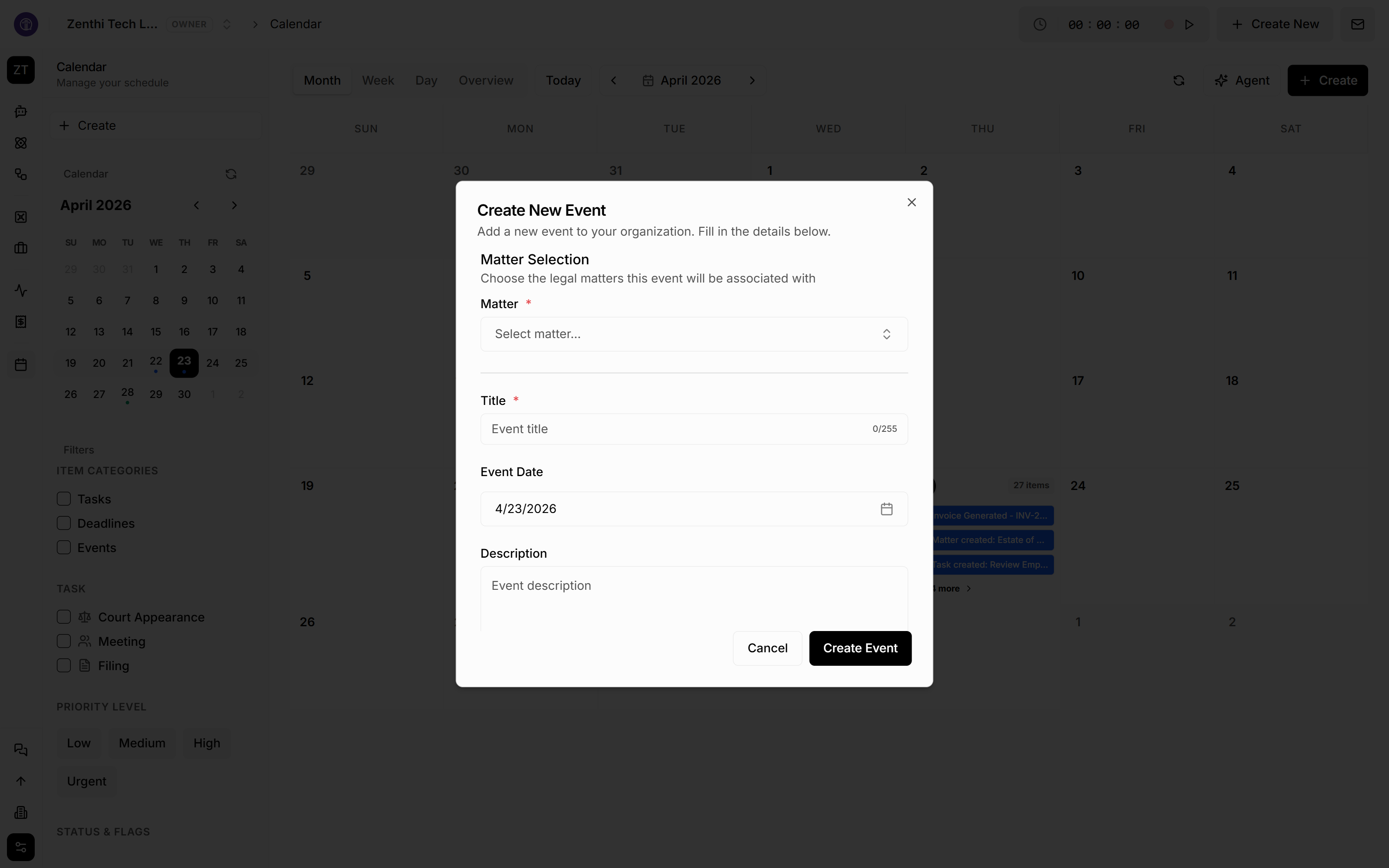Filter by Urgent priority
This screenshot has height=868, width=1389.
(x=87, y=781)
